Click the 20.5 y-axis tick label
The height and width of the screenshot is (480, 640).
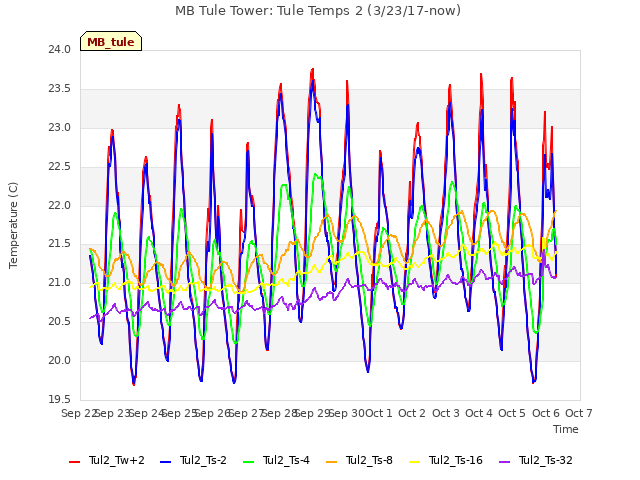coord(60,322)
